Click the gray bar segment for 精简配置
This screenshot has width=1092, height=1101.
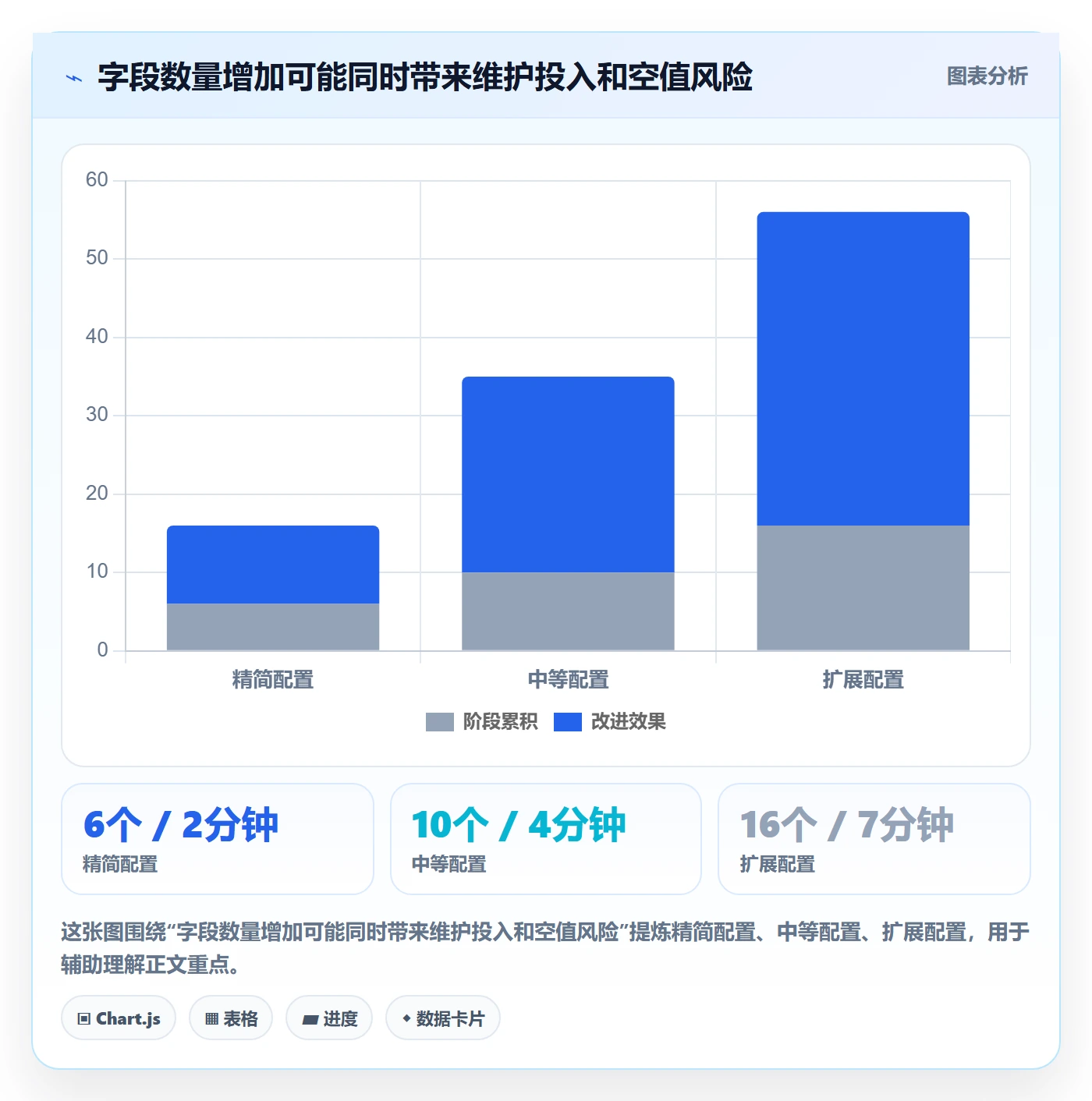pyautogui.click(x=273, y=627)
